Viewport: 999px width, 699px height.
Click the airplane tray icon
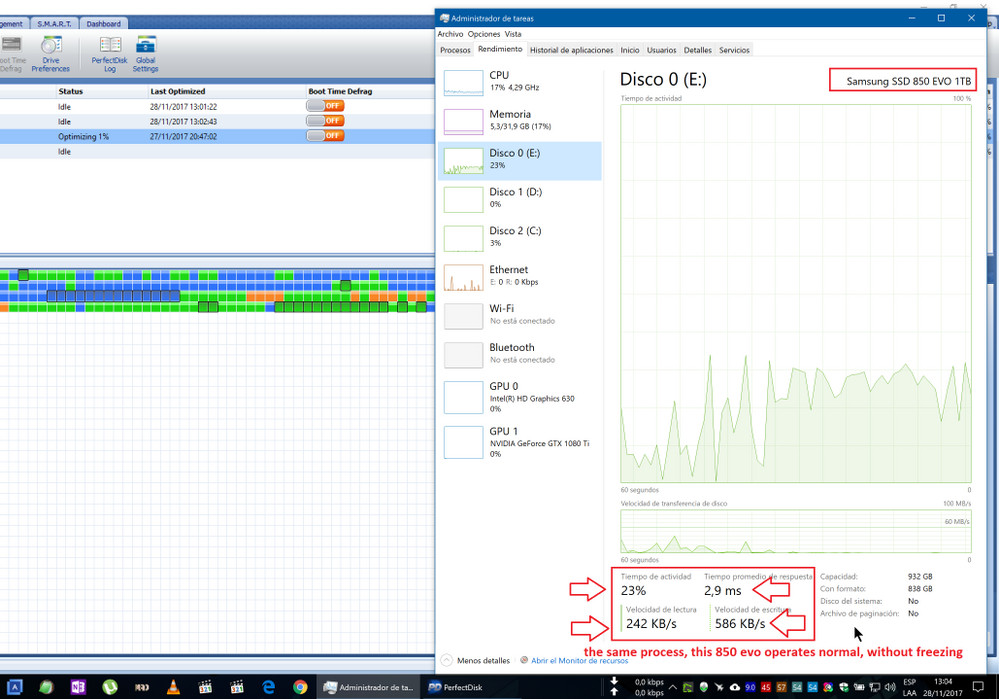point(719,687)
